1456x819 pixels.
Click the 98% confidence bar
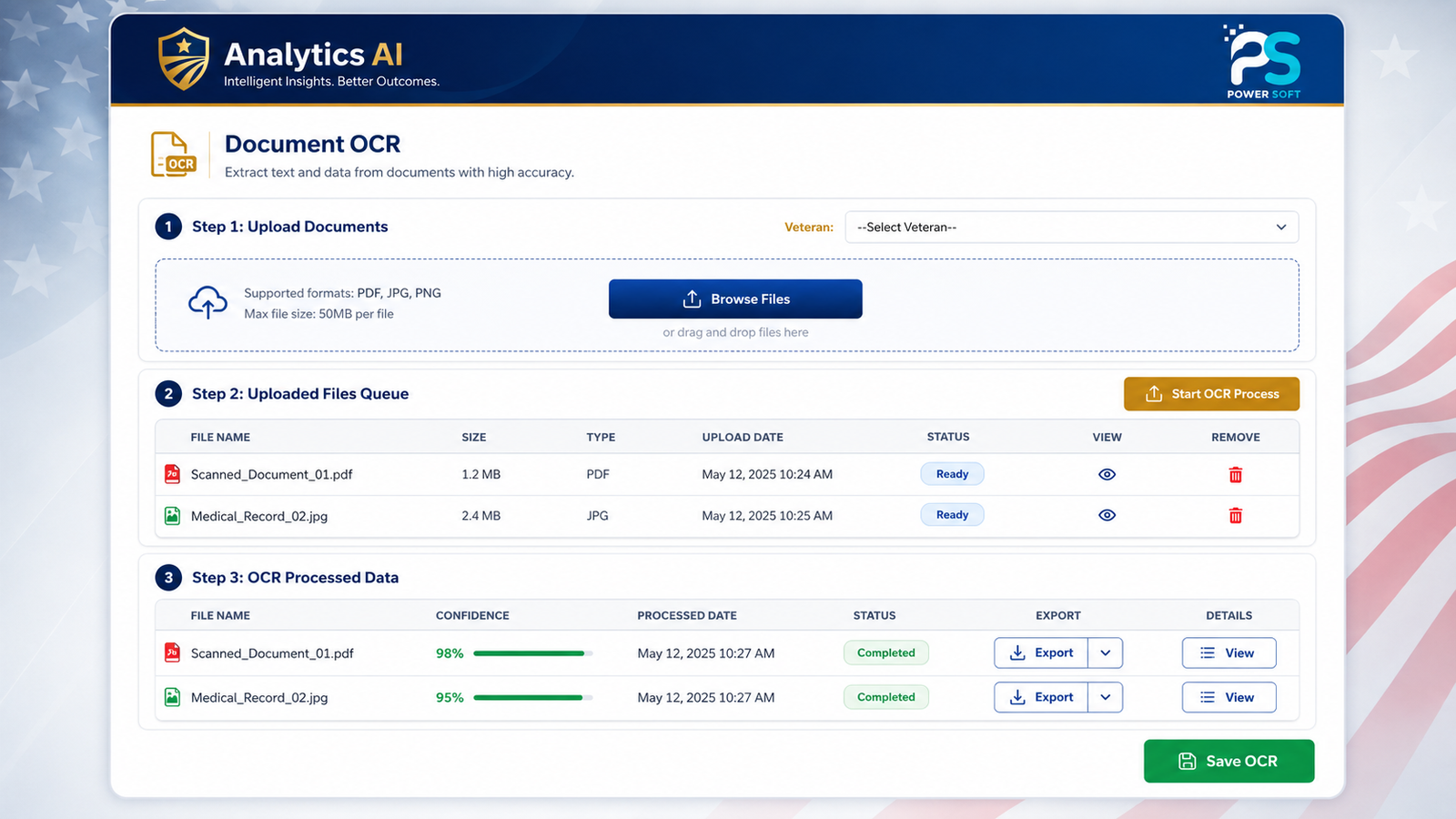(533, 653)
